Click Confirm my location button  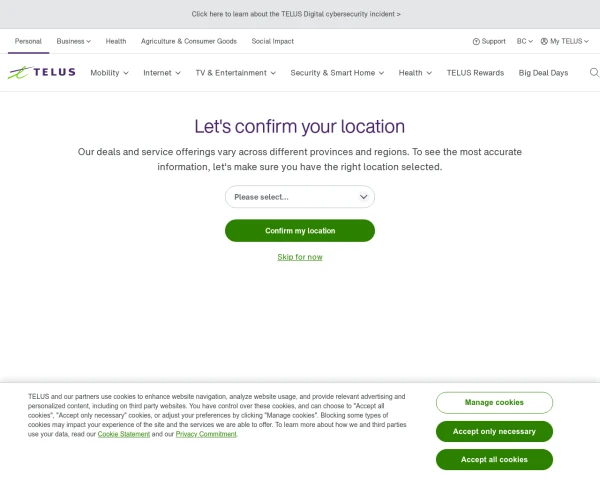point(300,231)
